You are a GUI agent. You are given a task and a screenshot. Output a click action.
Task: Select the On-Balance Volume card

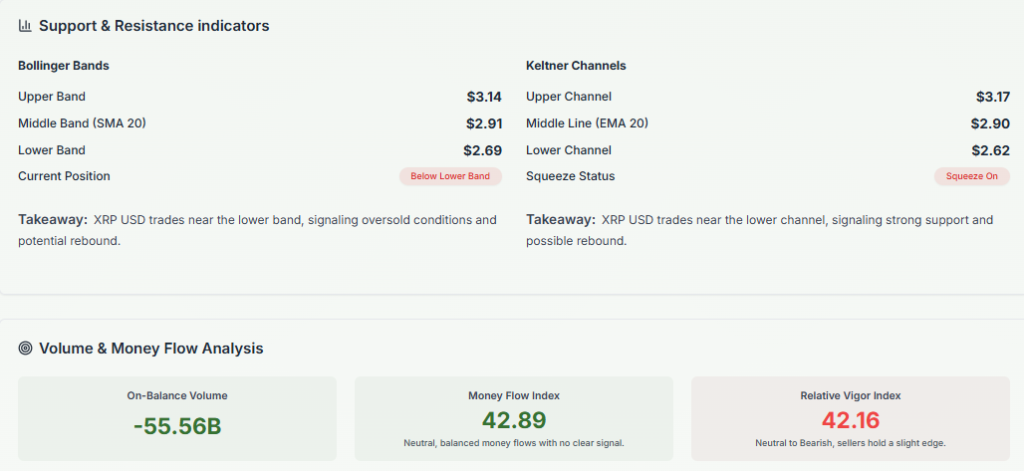(177, 418)
